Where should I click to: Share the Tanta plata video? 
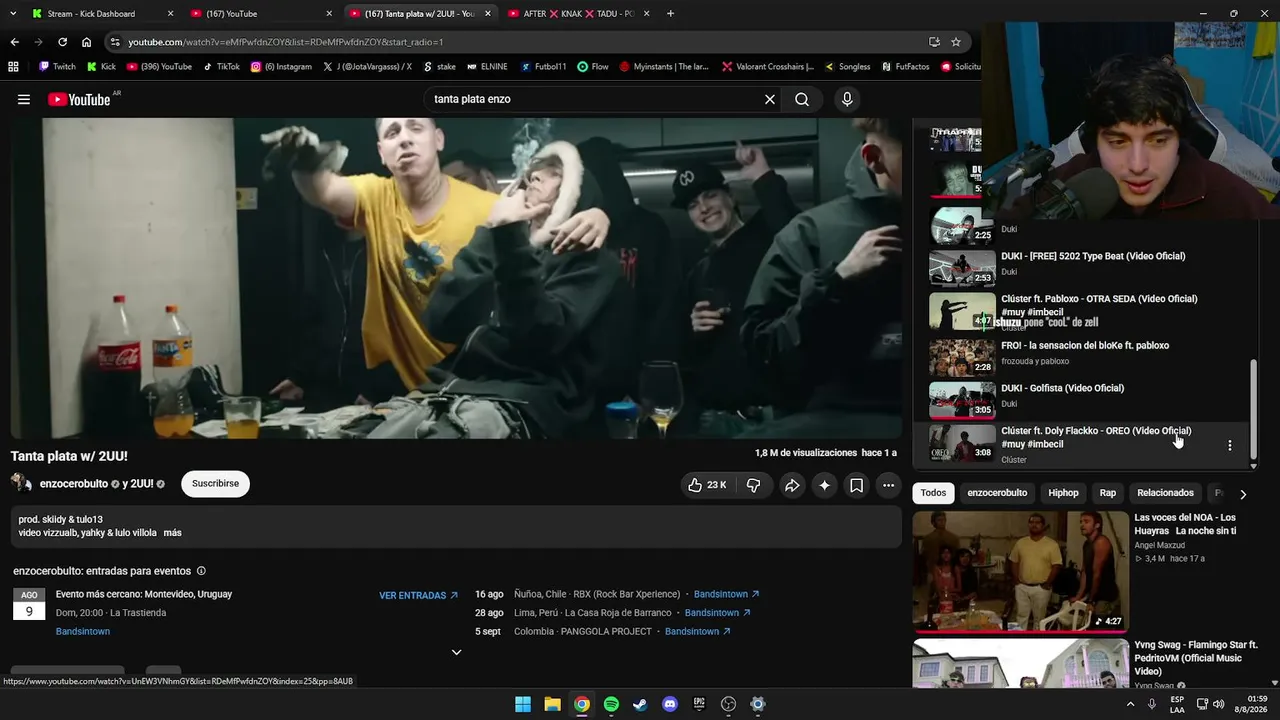[792, 485]
